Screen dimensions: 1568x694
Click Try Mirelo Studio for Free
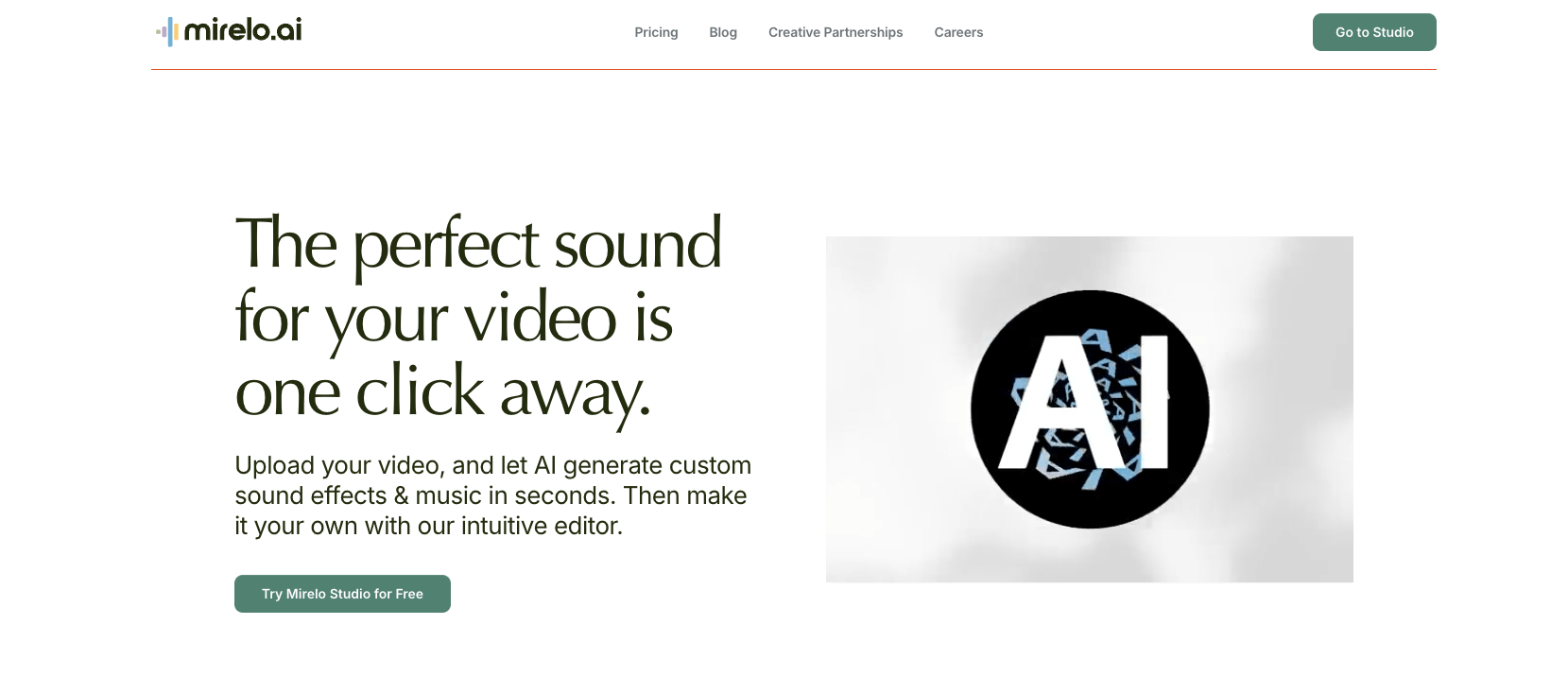pos(342,594)
